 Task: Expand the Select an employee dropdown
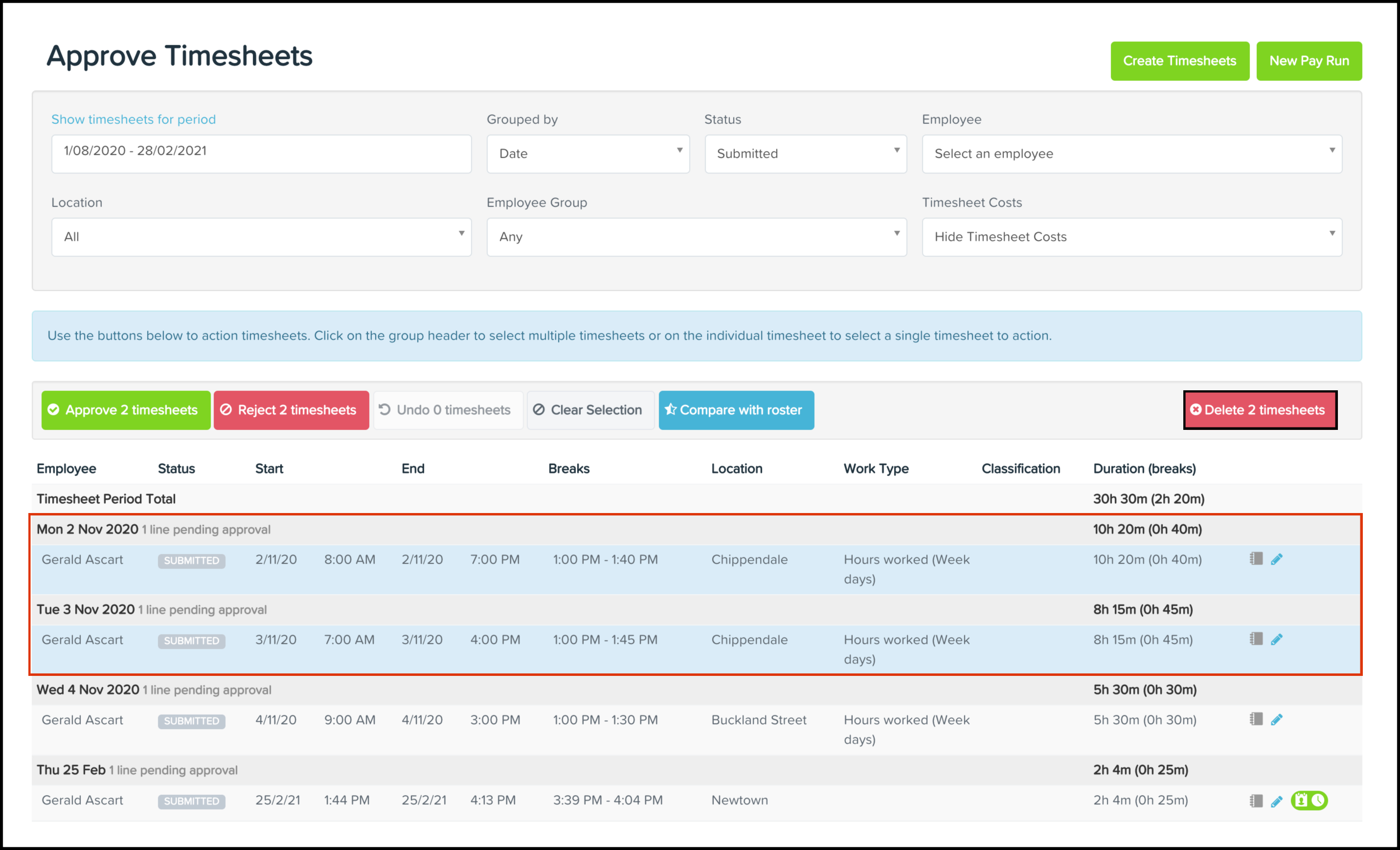pos(1131,154)
